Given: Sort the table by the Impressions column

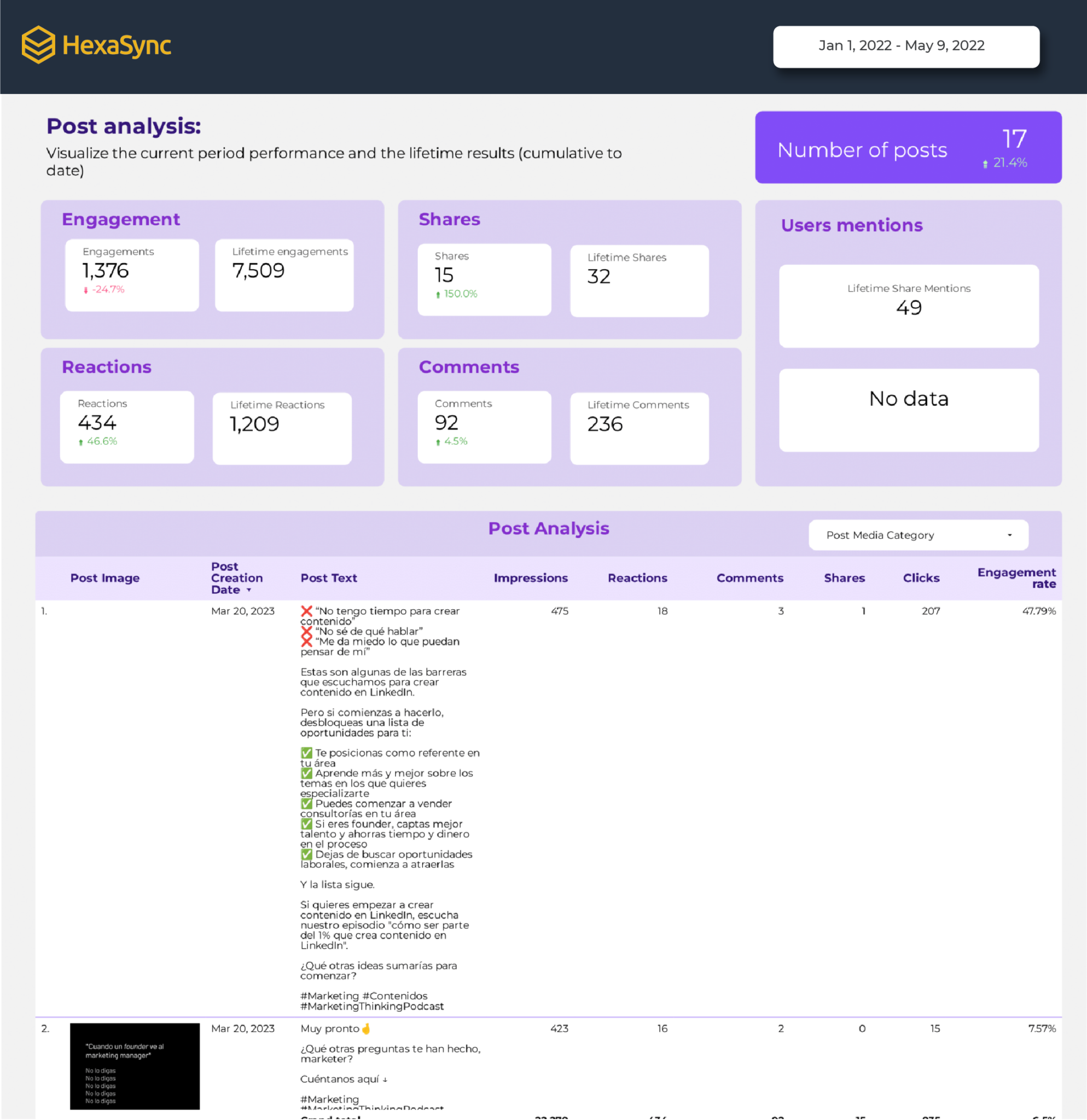Looking at the screenshot, I should [530, 577].
